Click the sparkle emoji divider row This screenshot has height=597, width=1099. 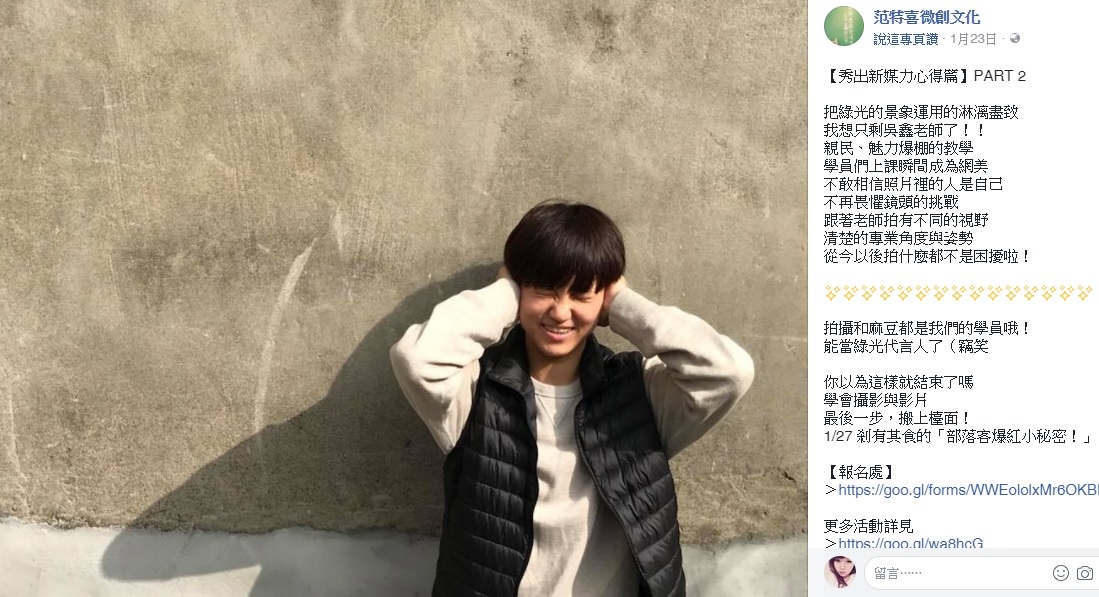coord(958,292)
